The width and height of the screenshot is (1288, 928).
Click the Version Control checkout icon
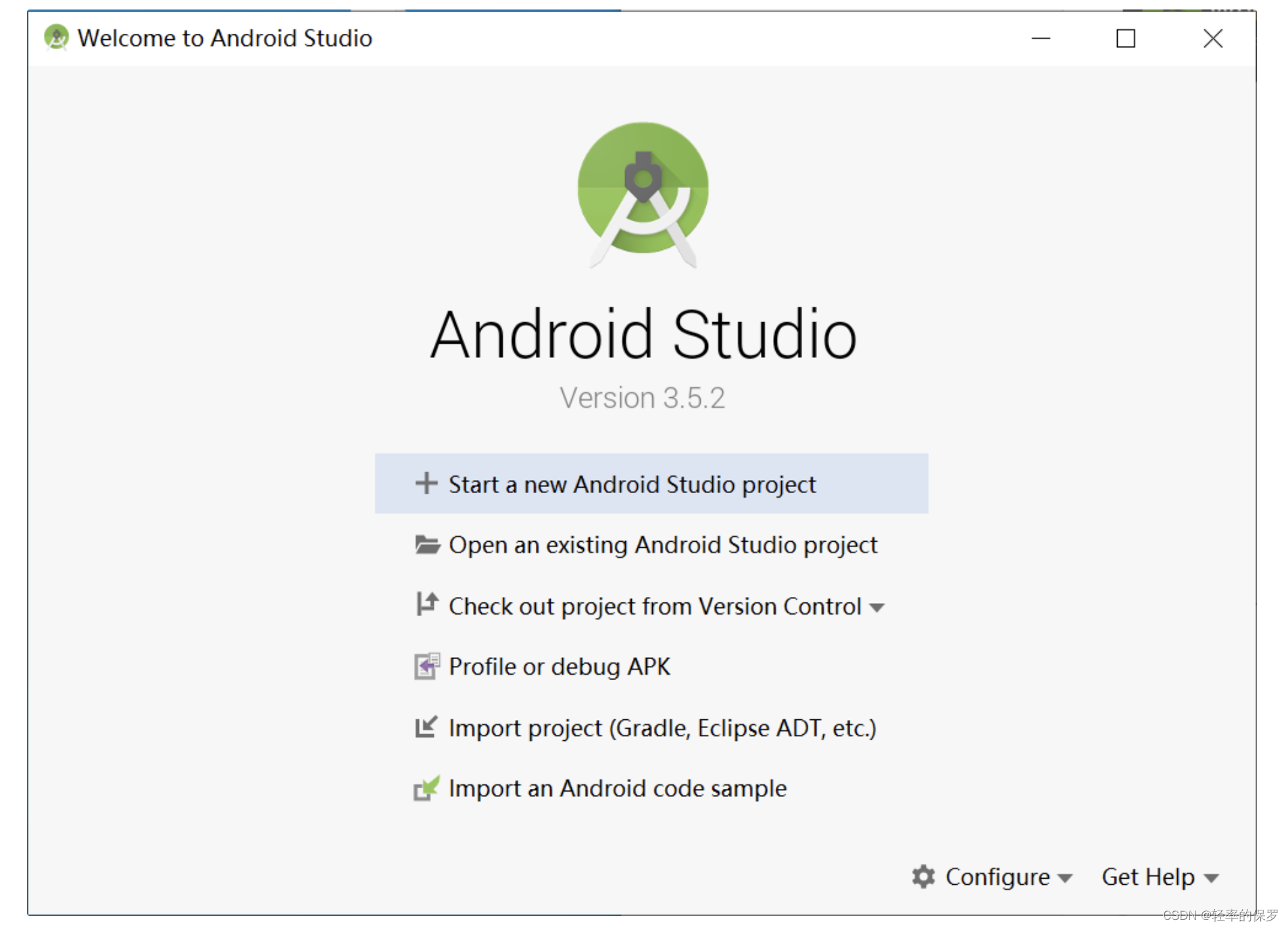click(426, 604)
